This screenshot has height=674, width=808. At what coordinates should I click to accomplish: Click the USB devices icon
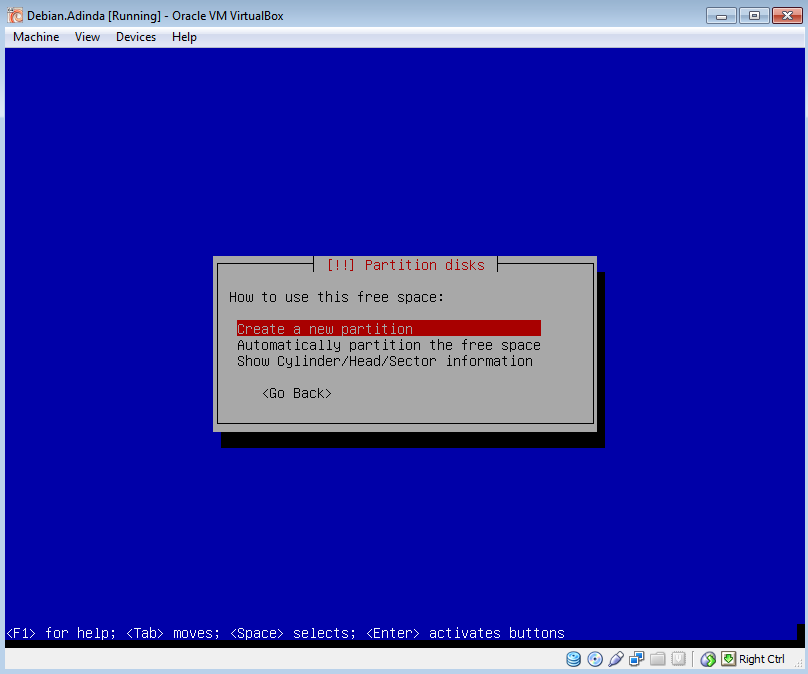tap(616, 659)
